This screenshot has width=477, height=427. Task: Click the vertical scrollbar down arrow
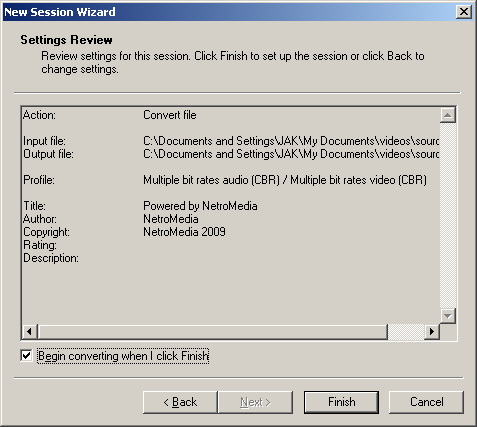click(448, 316)
